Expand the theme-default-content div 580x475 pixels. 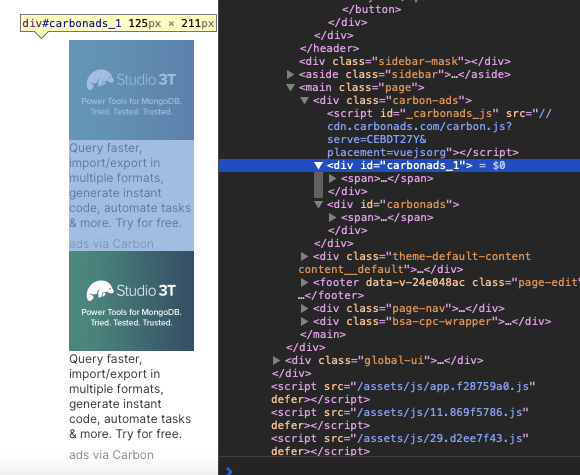pyautogui.click(x=304, y=256)
